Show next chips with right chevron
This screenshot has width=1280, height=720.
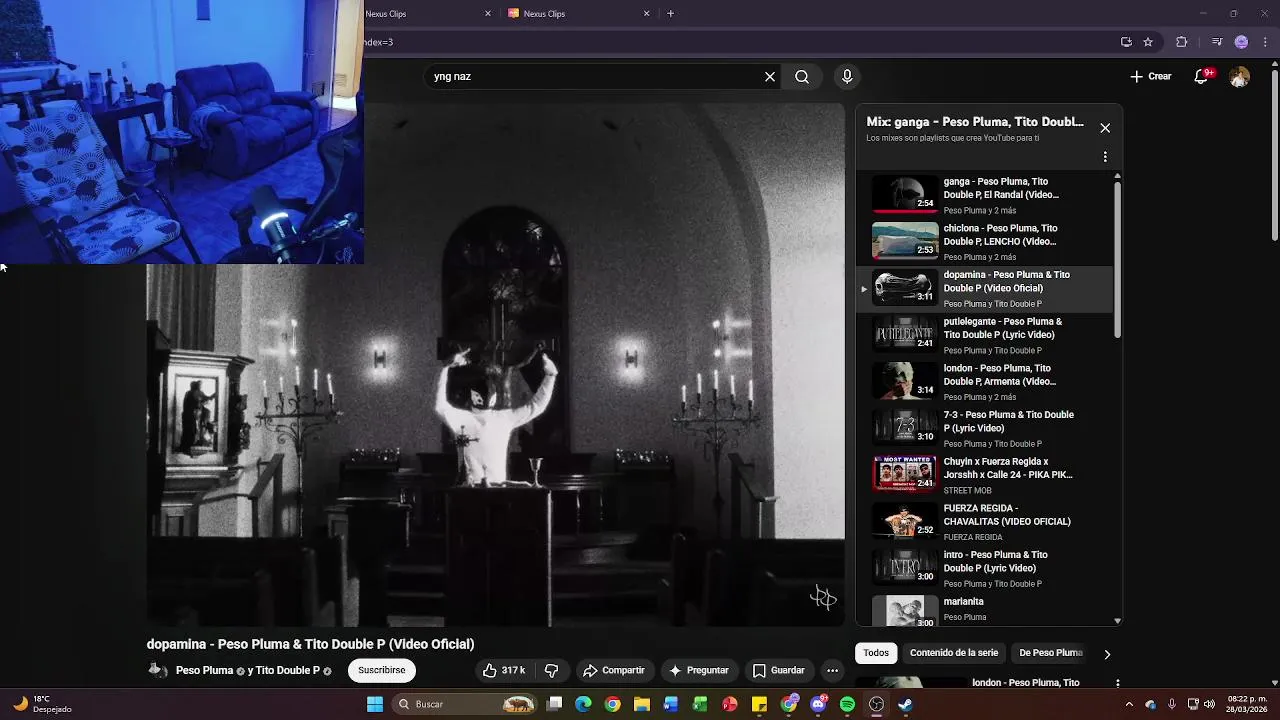(1107, 654)
